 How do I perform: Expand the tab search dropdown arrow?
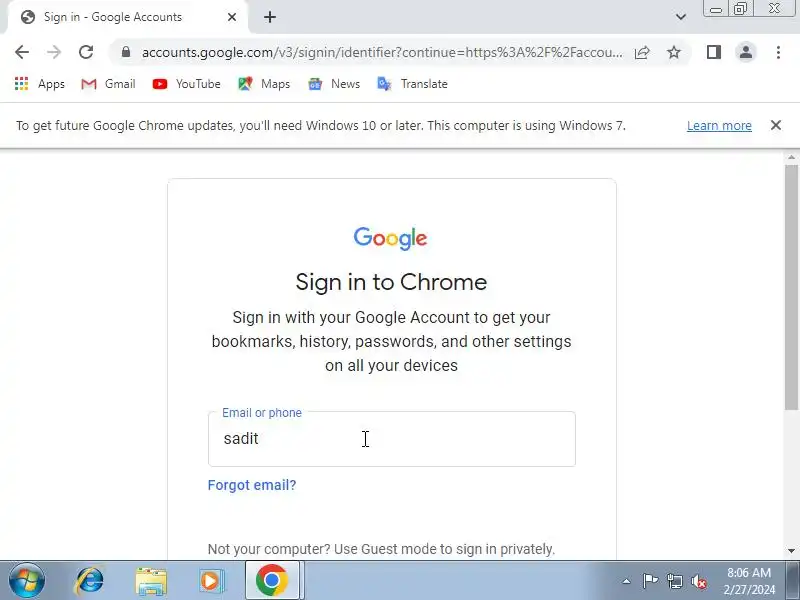[681, 17]
